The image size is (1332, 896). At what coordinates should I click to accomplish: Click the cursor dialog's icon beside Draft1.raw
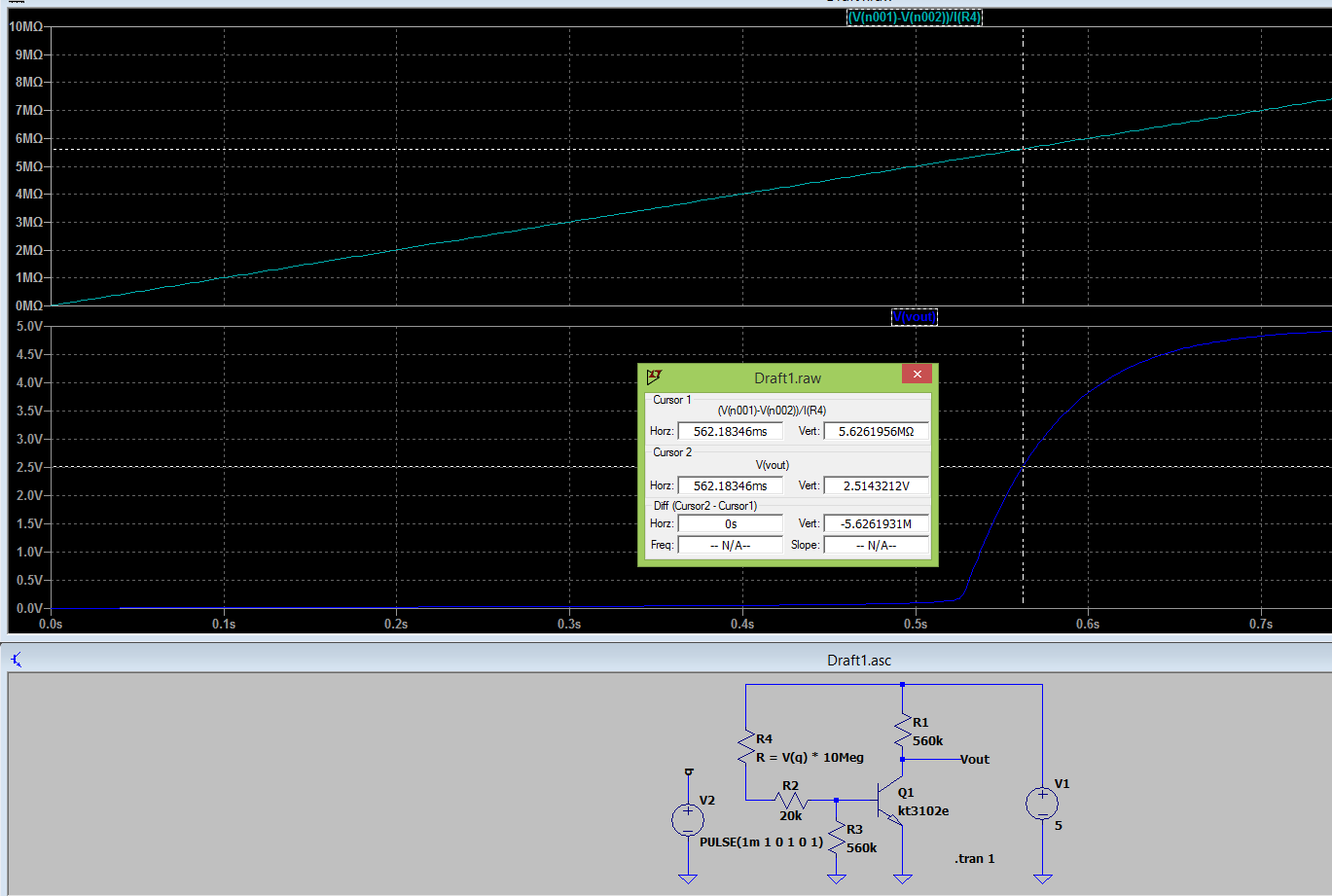pyautogui.click(x=654, y=376)
